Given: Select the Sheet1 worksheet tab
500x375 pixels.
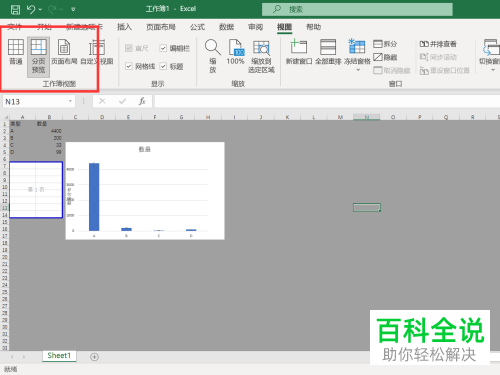Looking at the screenshot, I should point(59,356).
